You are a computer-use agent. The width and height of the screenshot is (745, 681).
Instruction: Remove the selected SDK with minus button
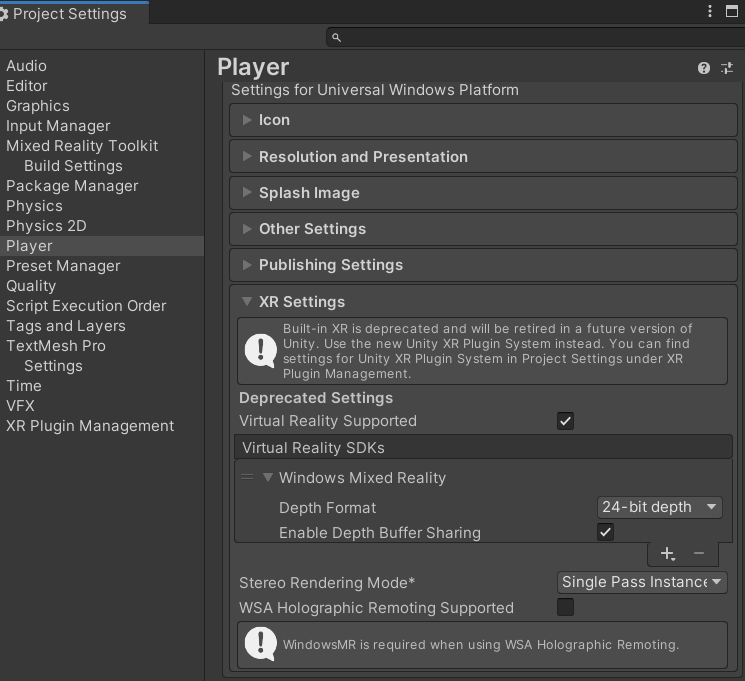(x=698, y=553)
